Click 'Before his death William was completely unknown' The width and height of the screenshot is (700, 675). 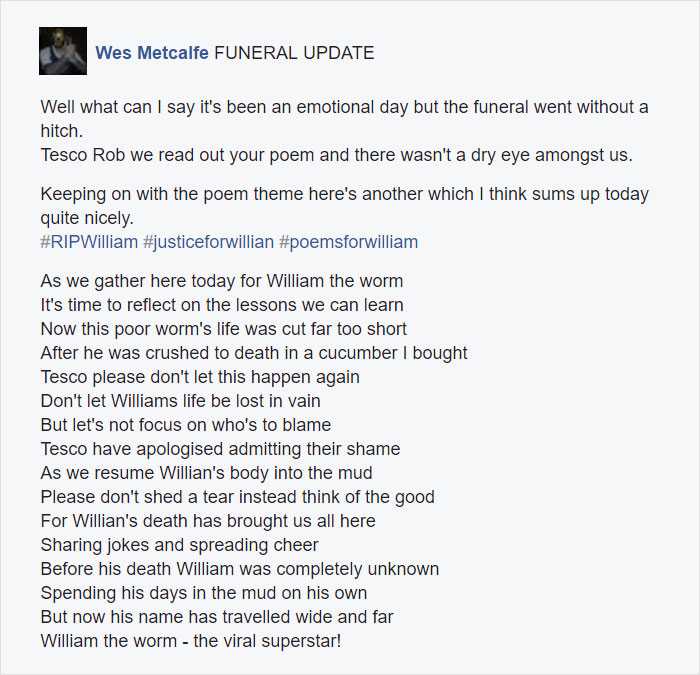240,569
